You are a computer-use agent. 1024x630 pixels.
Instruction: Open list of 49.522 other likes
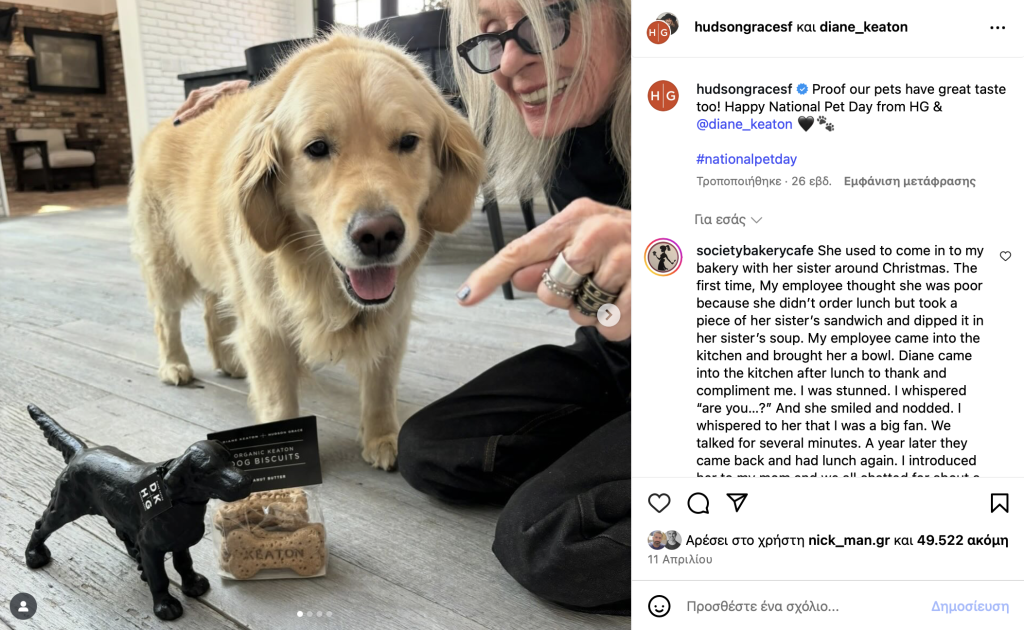tap(962, 540)
